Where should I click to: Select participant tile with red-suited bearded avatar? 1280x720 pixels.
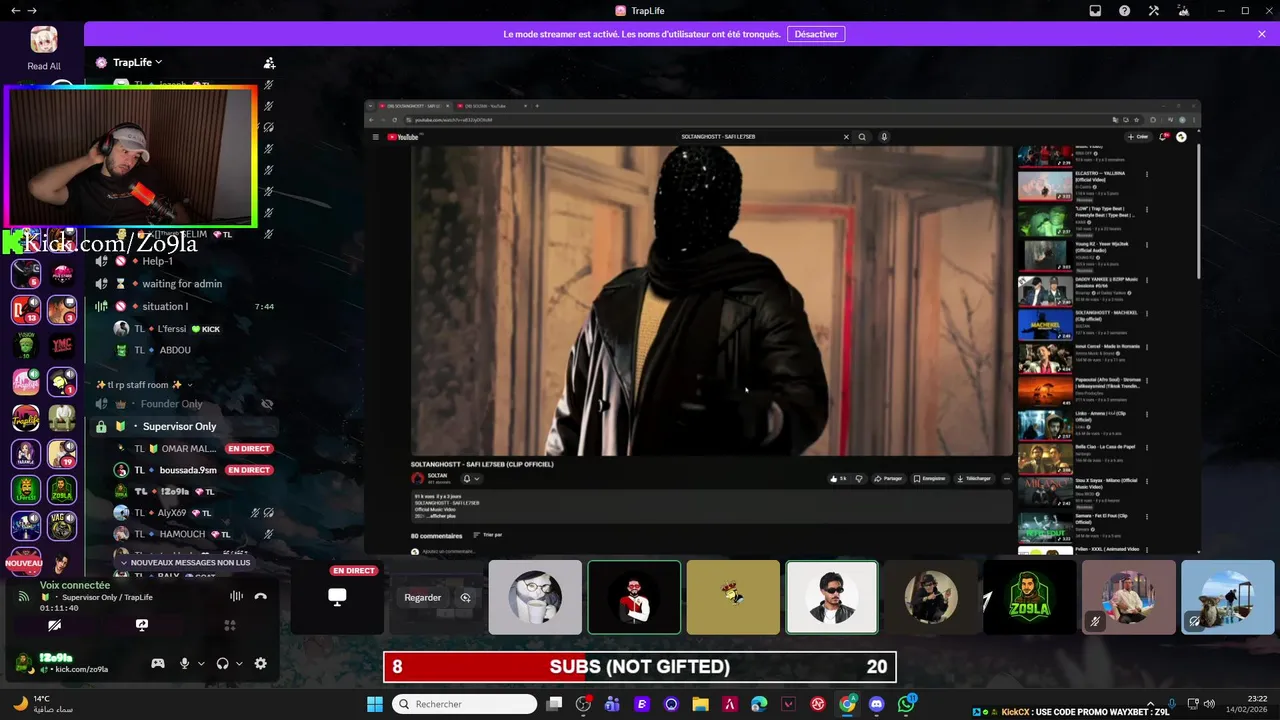click(x=634, y=597)
